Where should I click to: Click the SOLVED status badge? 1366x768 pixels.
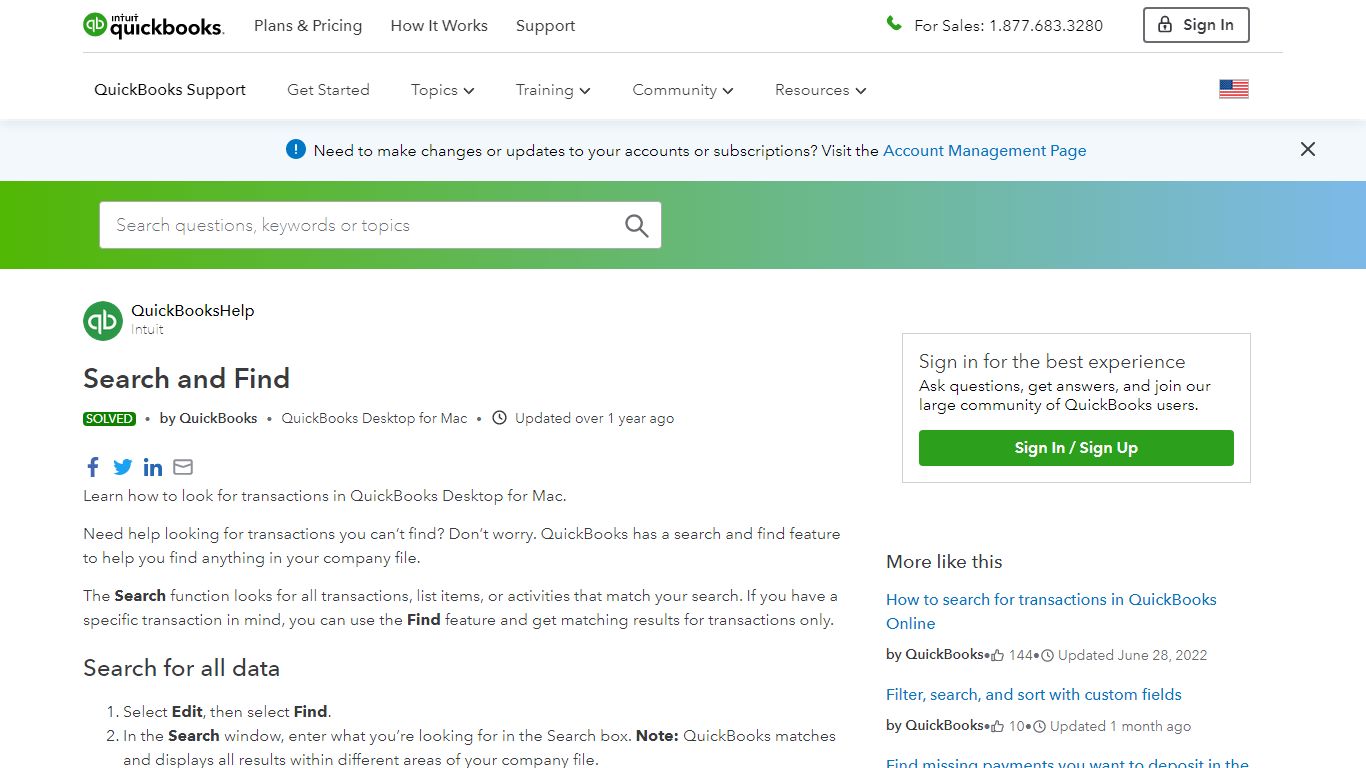click(110, 419)
